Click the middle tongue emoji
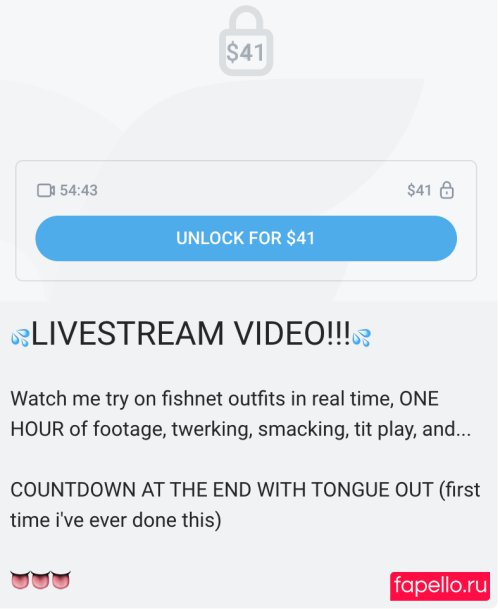The image size is (500, 611). point(40,582)
